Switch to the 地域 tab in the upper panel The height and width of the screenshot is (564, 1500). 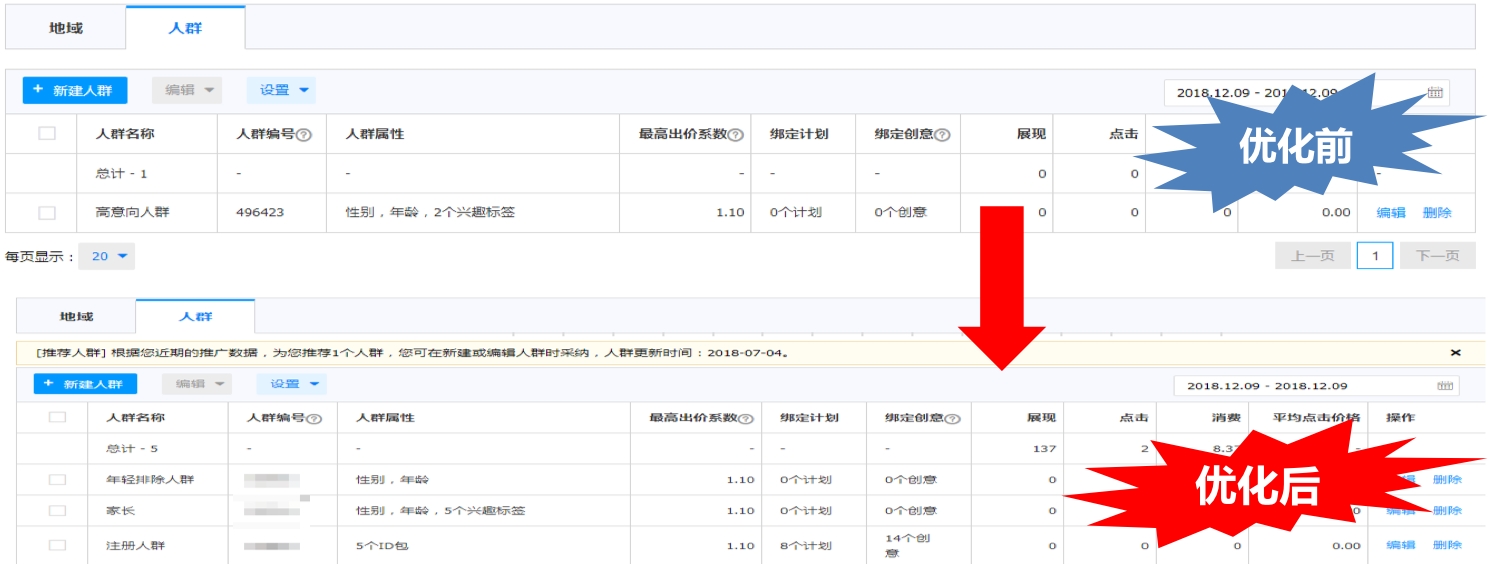point(66,28)
